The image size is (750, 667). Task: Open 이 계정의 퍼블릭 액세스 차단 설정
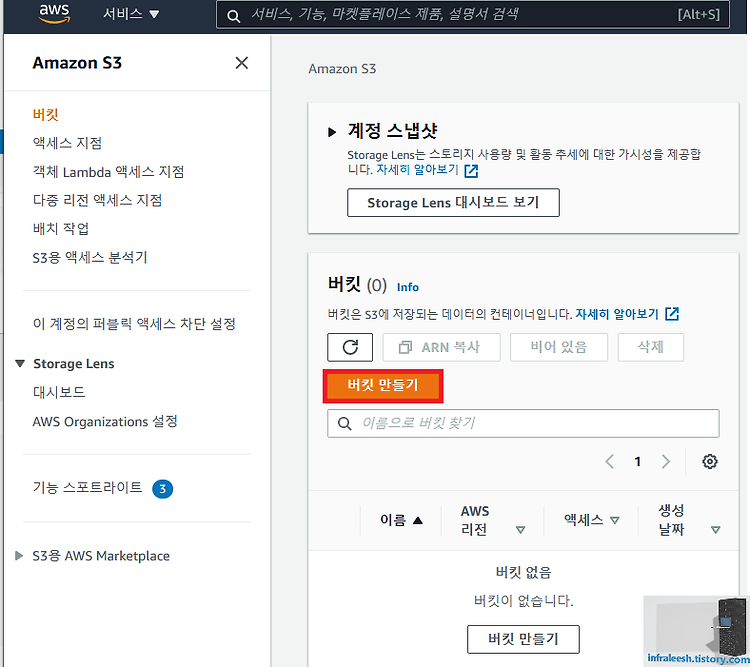click(x=134, y=324)
